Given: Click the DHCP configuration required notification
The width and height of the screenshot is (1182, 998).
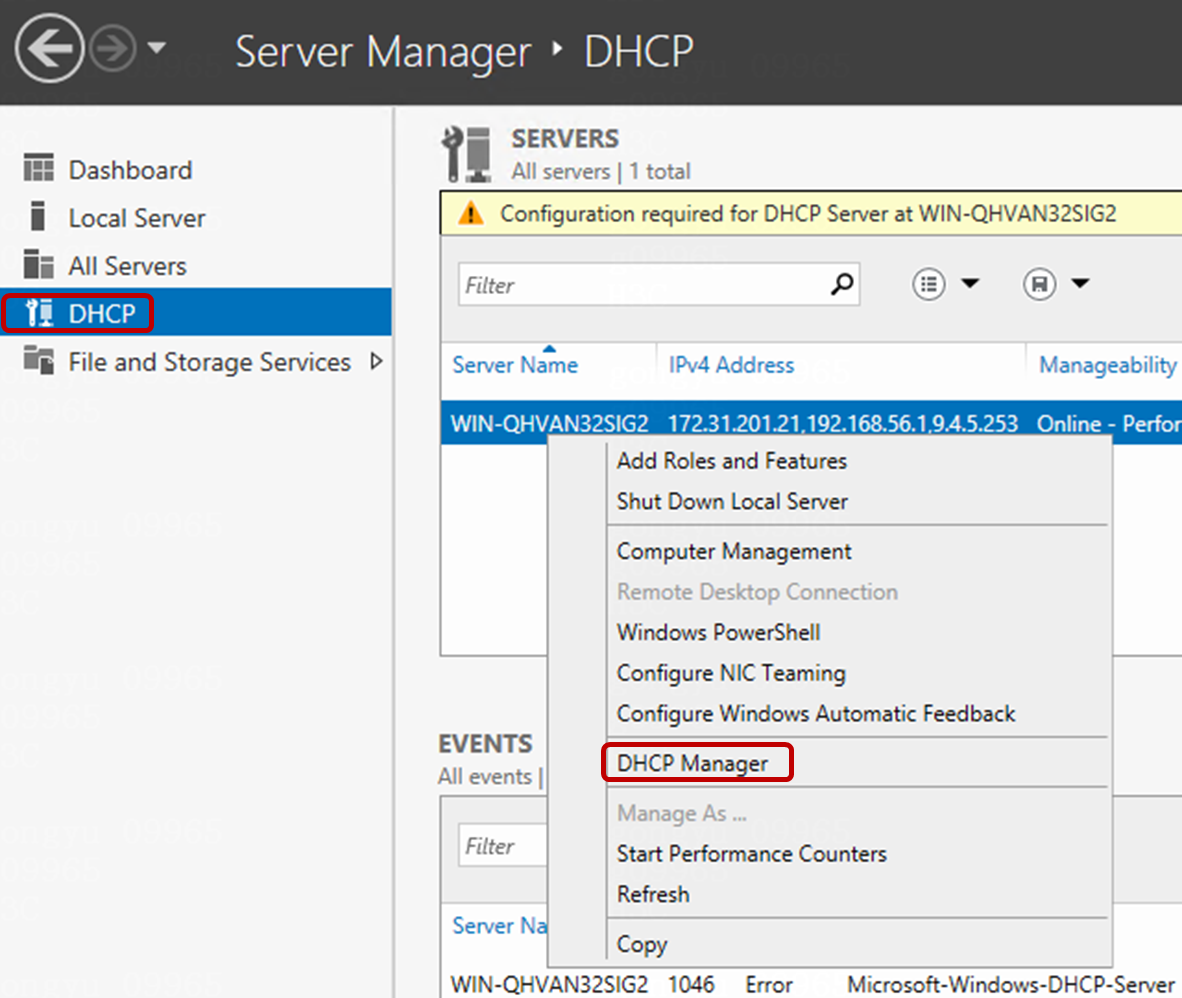Looking at the screenshot, I should click(808, 214).
